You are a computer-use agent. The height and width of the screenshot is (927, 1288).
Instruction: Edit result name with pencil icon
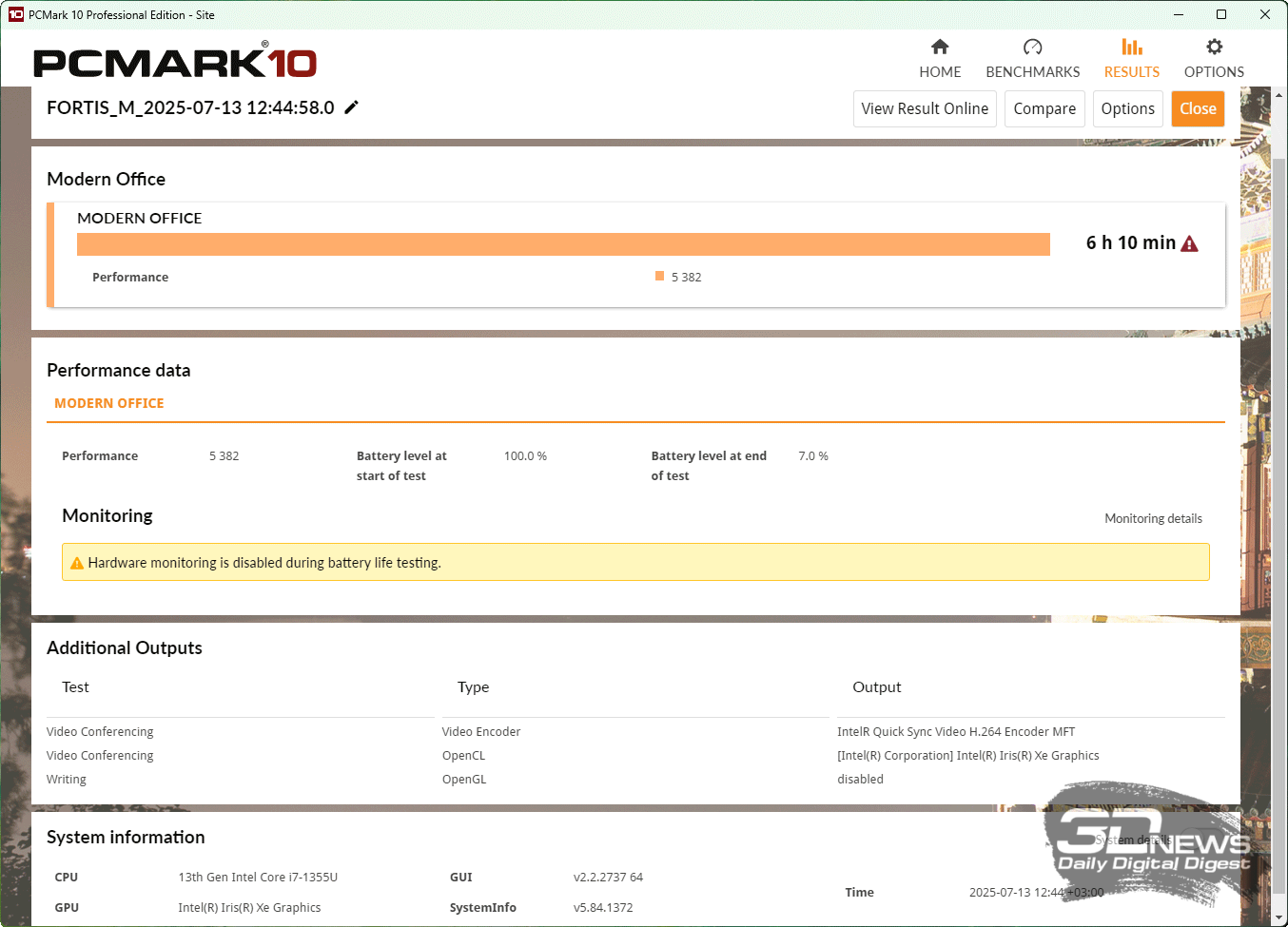352,107
